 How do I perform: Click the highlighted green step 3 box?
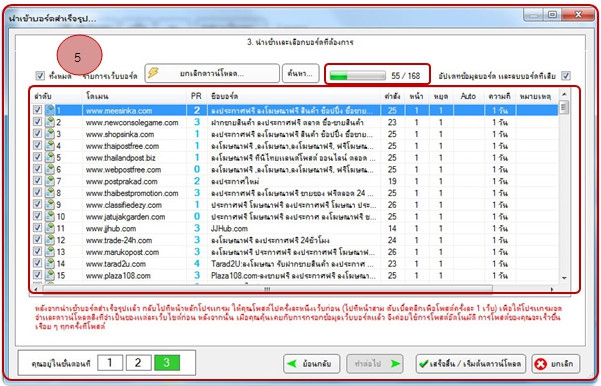pos(167,363)
